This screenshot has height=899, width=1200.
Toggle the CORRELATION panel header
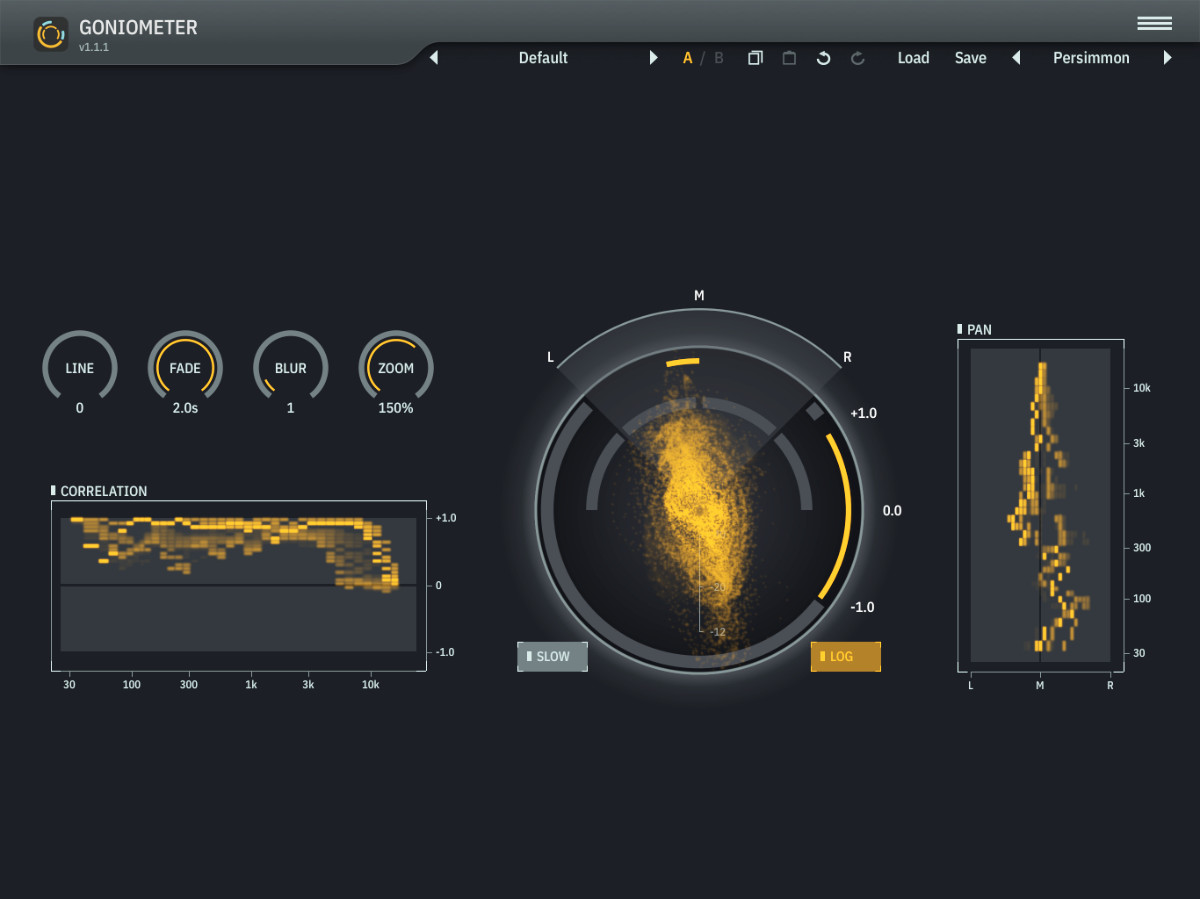point(99,491)
